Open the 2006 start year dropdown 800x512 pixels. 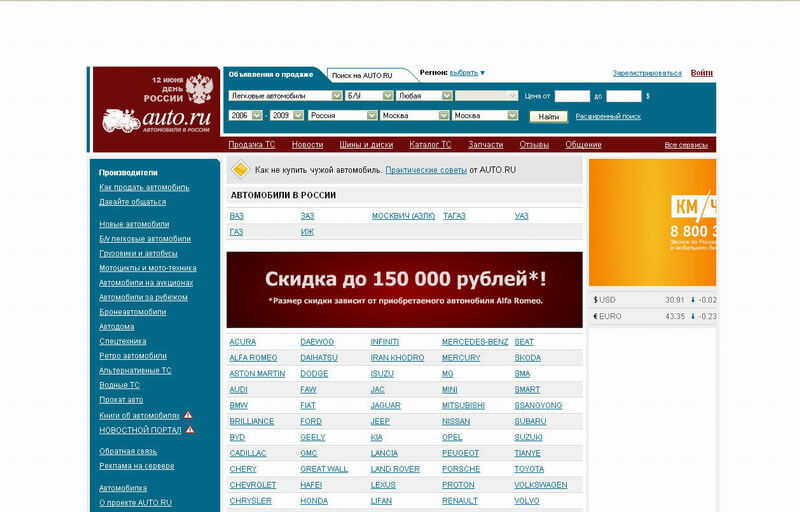(245, 115)
